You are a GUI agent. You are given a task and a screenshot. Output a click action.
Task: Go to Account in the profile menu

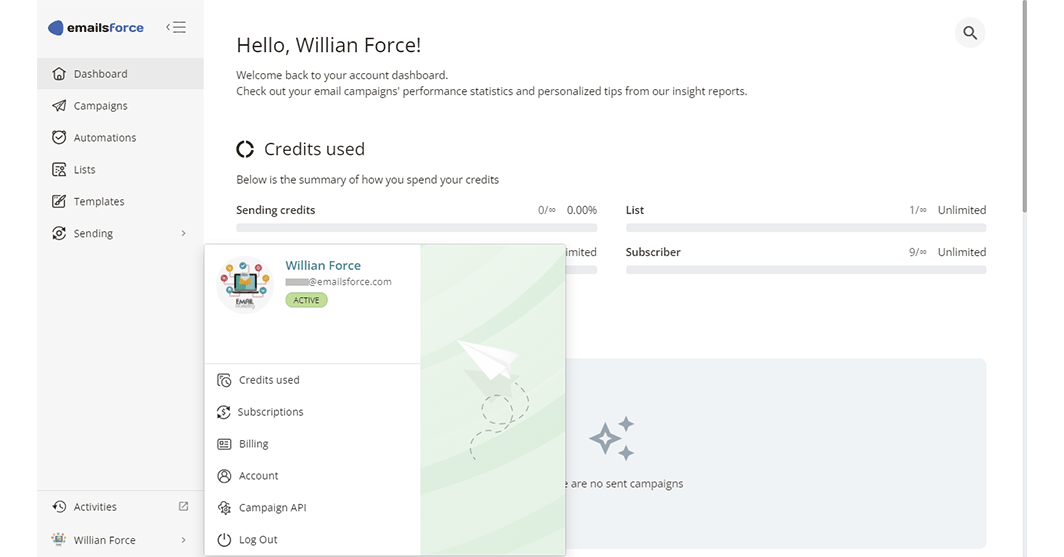(258, 476)
